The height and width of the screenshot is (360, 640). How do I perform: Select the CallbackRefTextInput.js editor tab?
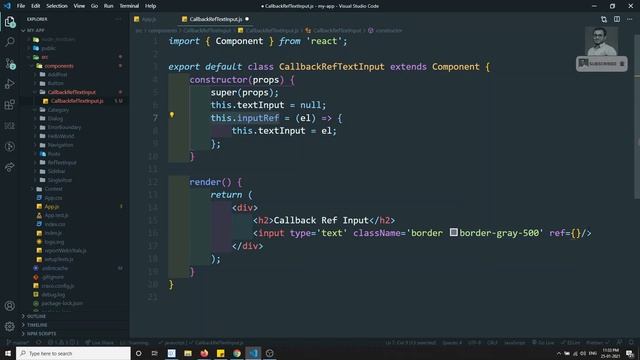click(x=216, y=19)
